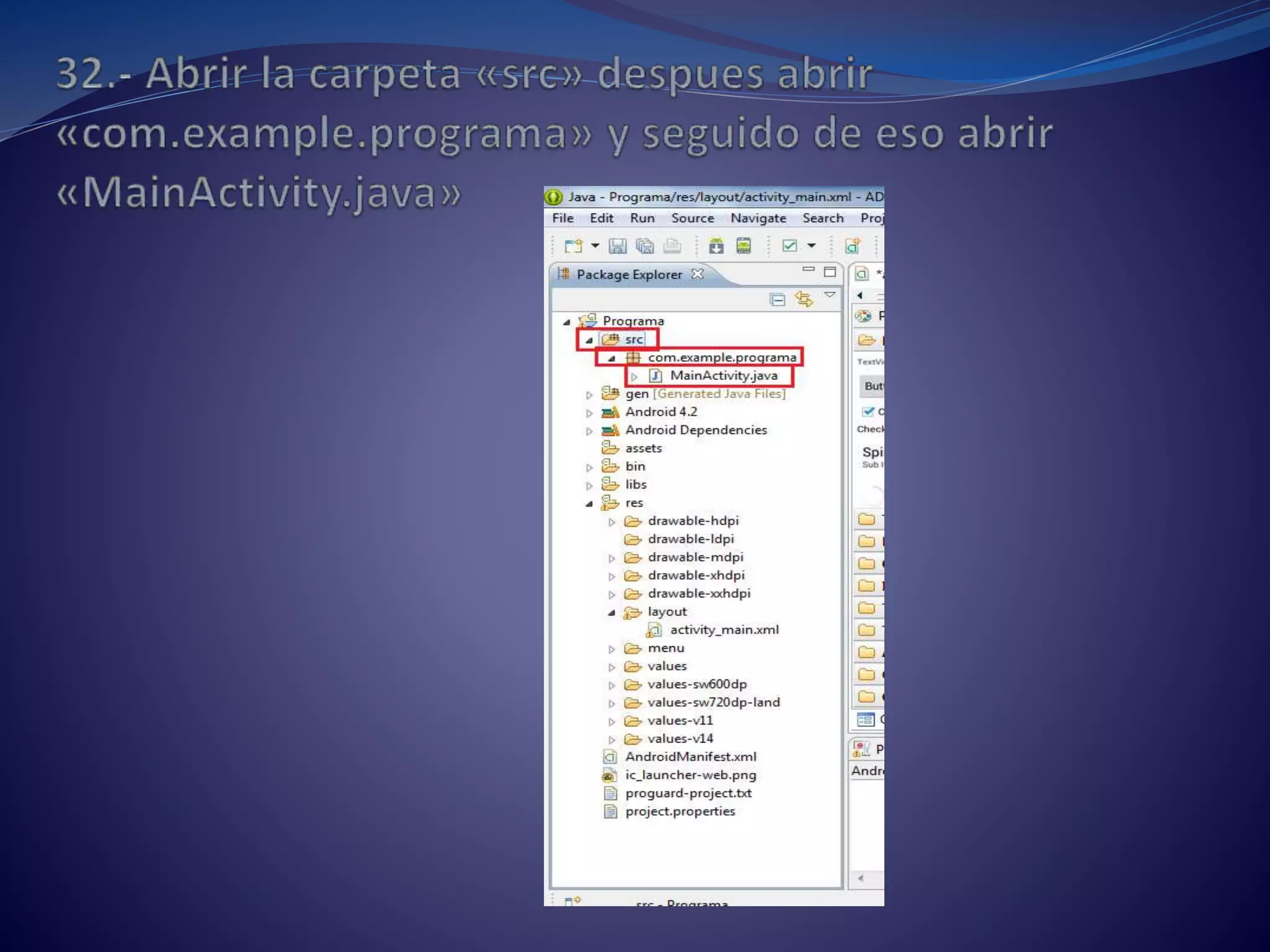The width and height of the screenshot is (1270, 952).
Task: Select activity_main.xml under layout
Action: point(724,630)
